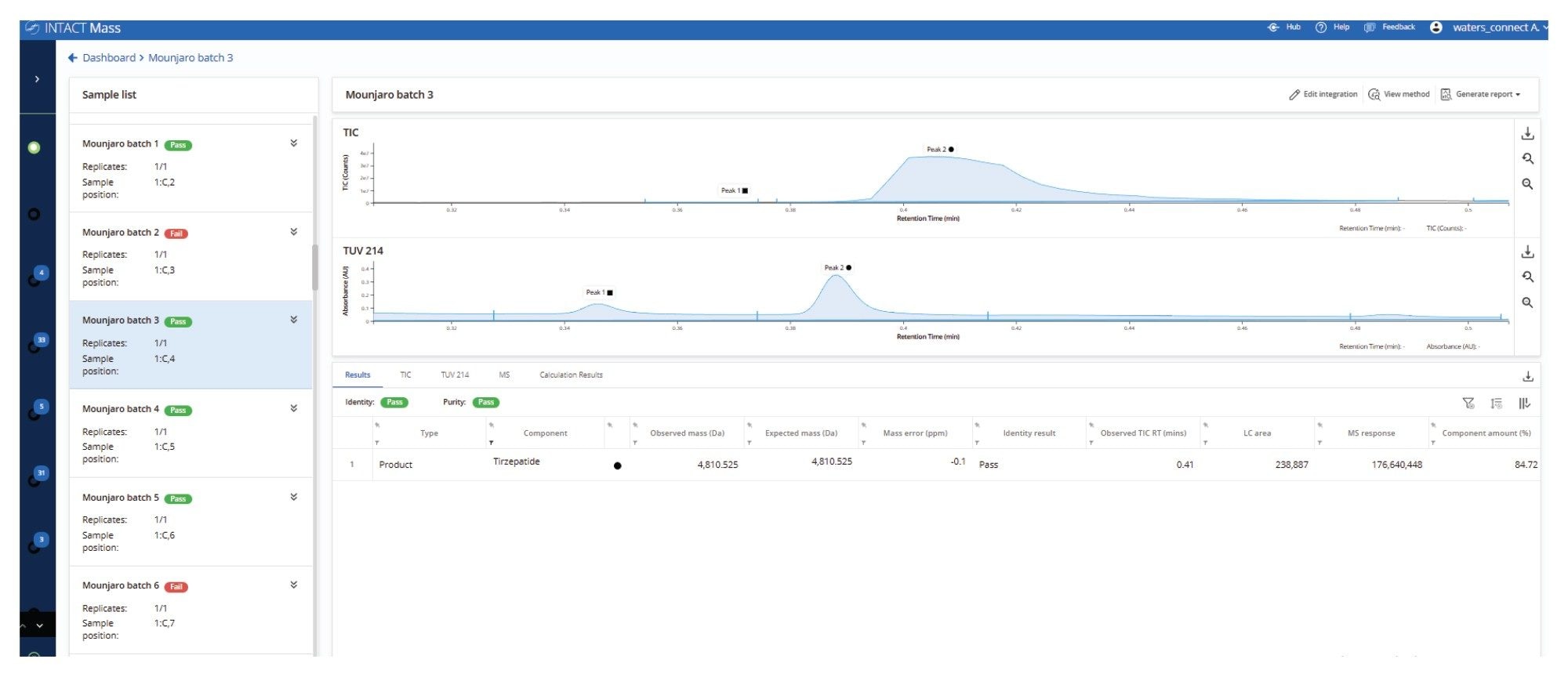Viewport: 1568px width, 677px height.
Task: Click the INTACT Mass logo
Action: 73,28
